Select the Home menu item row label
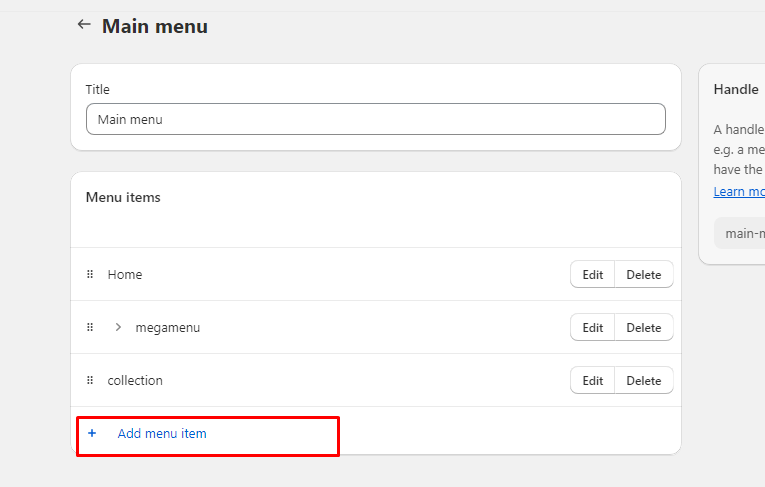The image size is (765, 487). tap(125, 274)
